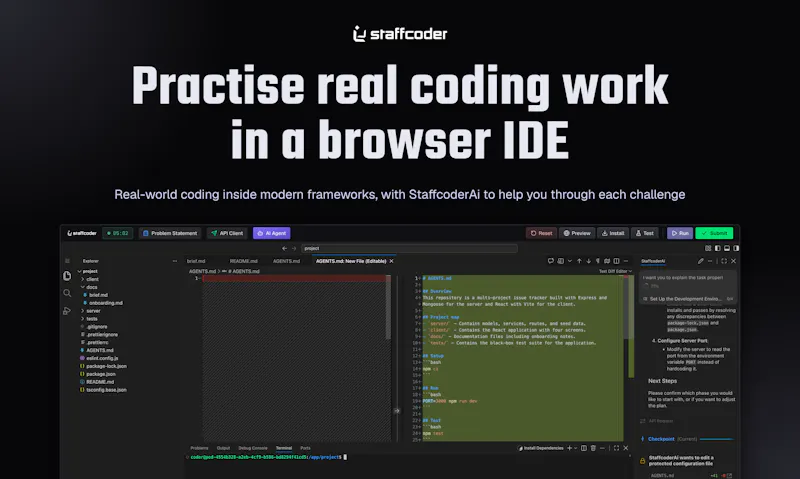Open the API Client button
The image size is (800, 479).
point(227,233)
